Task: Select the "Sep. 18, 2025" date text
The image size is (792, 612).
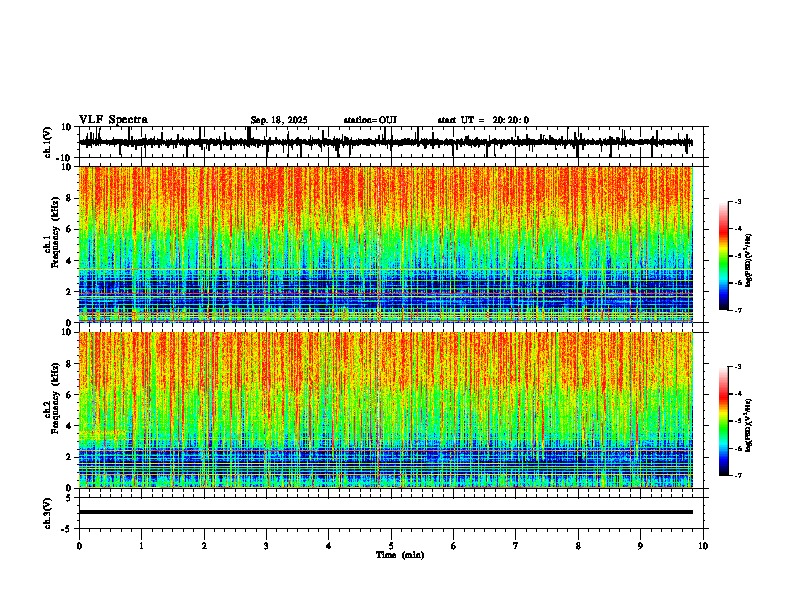Action: [x=279, y=120]
